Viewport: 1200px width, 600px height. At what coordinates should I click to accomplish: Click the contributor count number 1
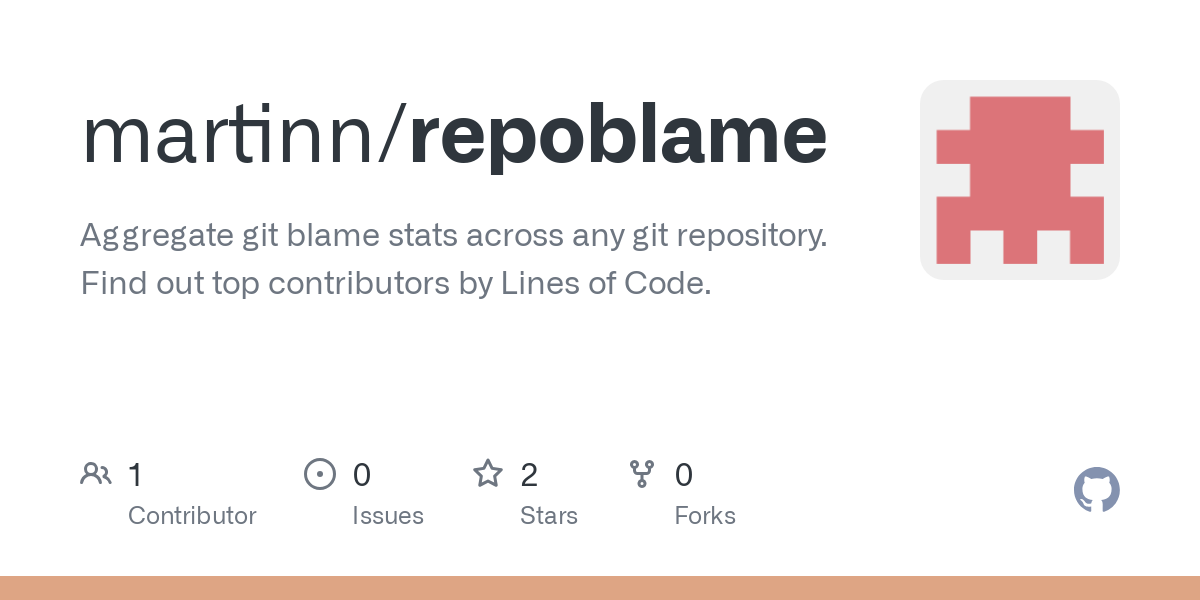coord(135,475)
